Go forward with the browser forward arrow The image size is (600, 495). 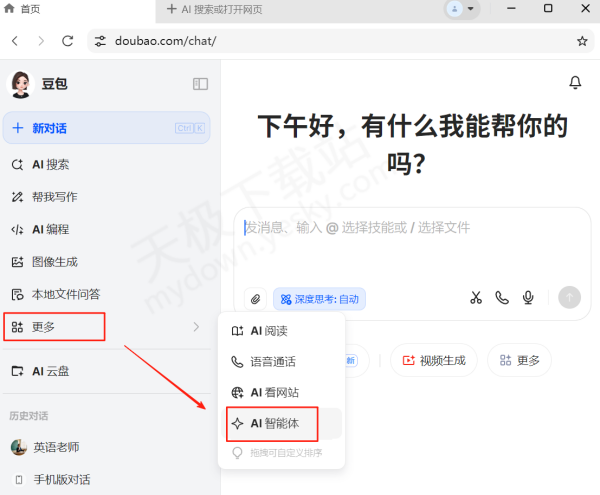41,41
